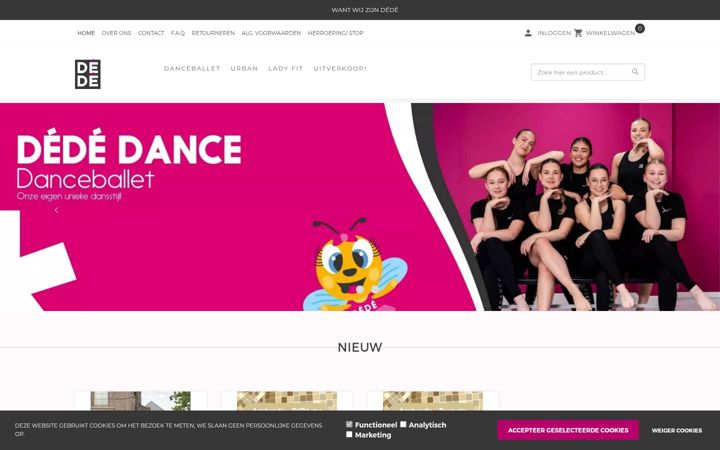Open Herroeping/ Stop page
Image resolution: width=720 pixels, height=450 pixels.
tap(336, 33)
